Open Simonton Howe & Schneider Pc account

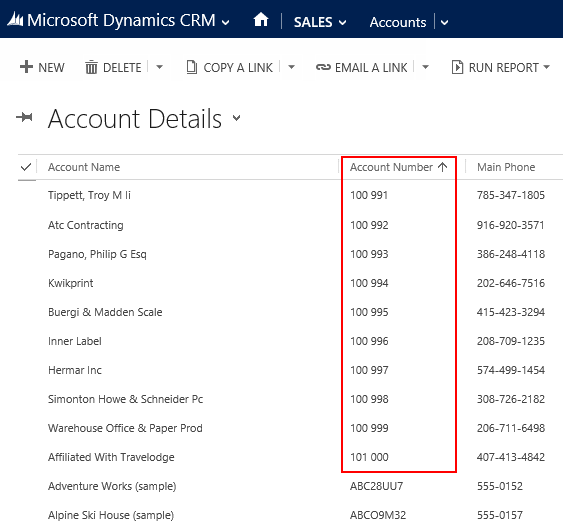pyautogui.click(x=126, y=399)
